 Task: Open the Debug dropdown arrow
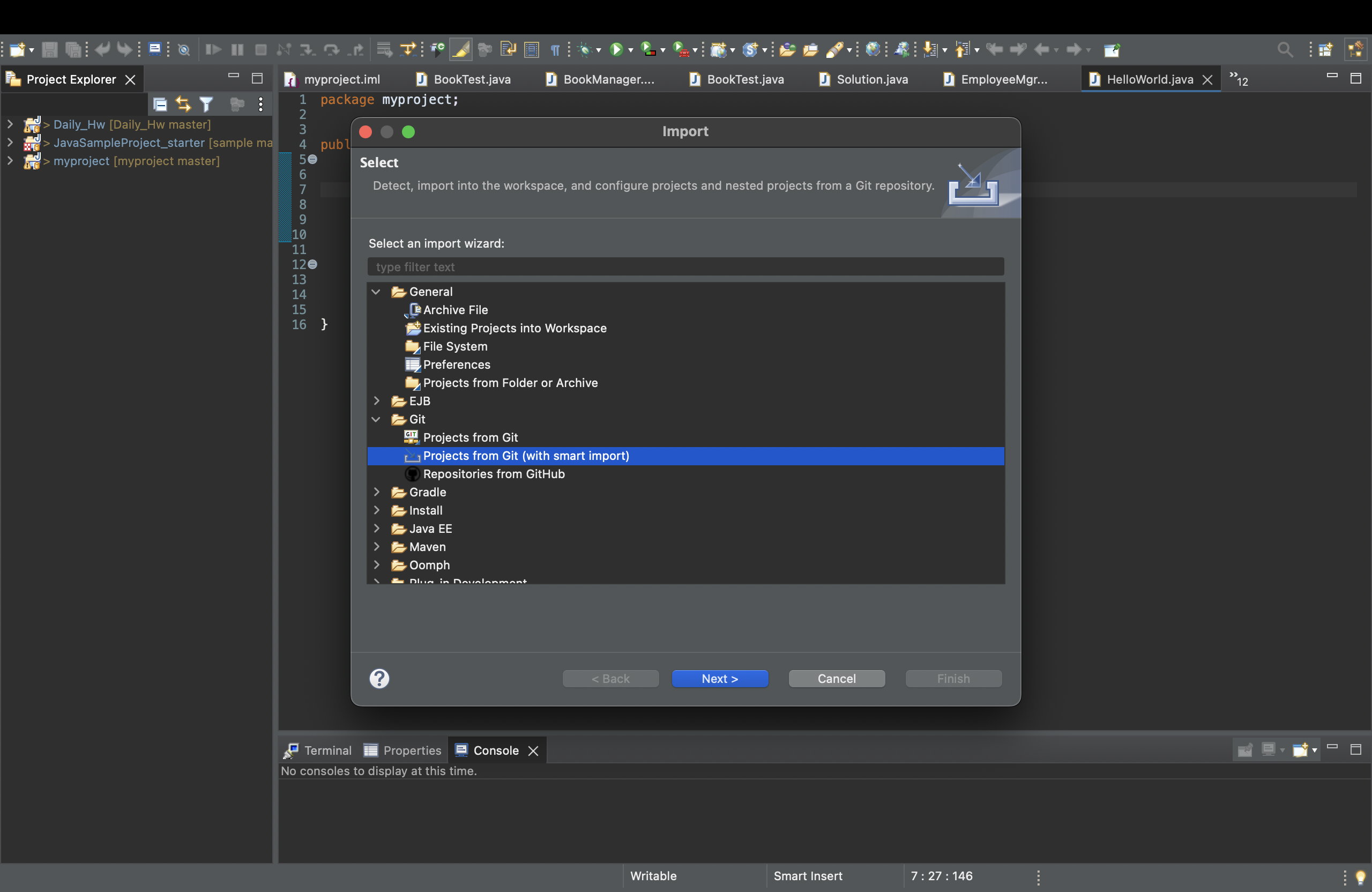coord(599,50)
